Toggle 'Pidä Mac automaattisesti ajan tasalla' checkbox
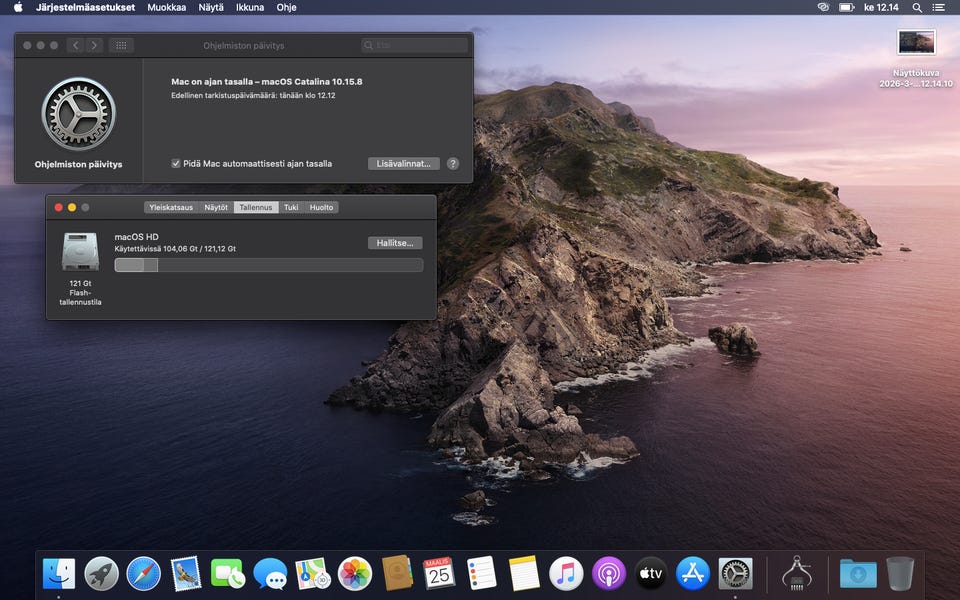 click(x=176, y=163)
